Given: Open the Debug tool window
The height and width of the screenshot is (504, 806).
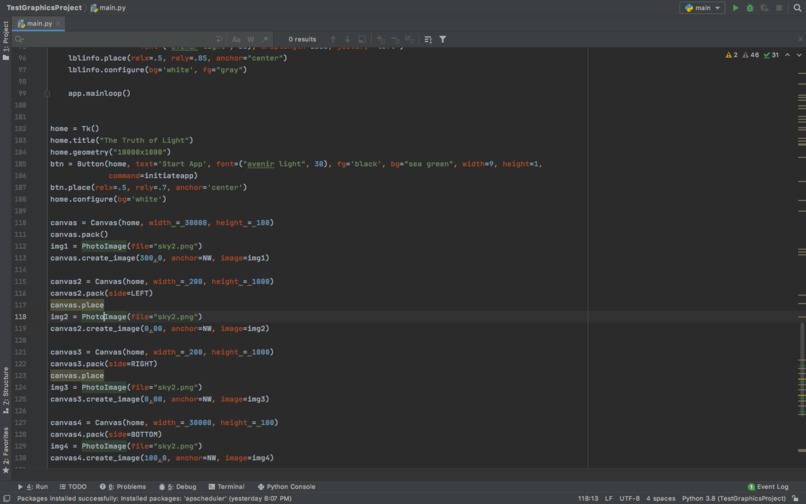Looking at the screenshot, I should [178, 487].
